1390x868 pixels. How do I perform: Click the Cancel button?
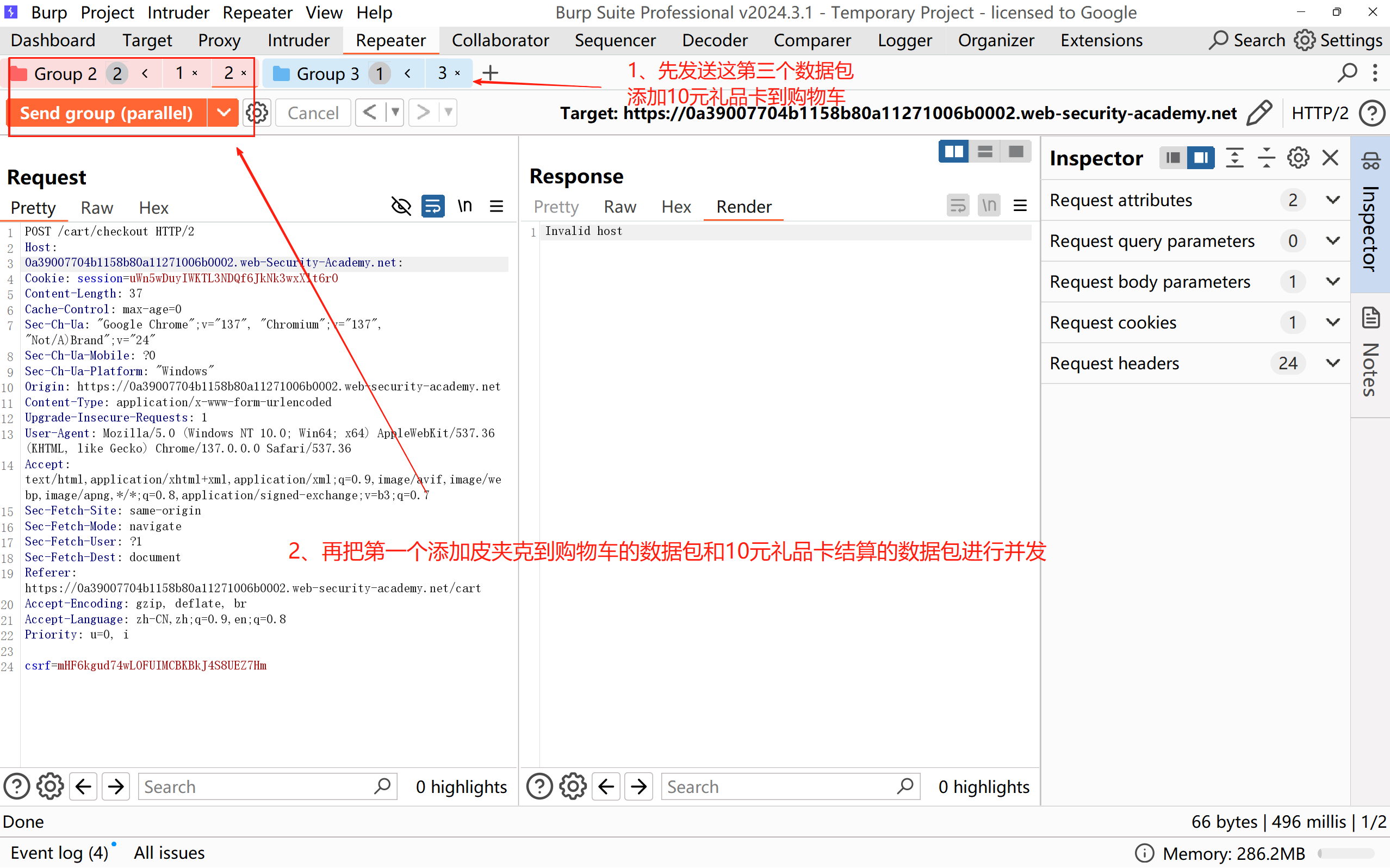tap(313, 113)
